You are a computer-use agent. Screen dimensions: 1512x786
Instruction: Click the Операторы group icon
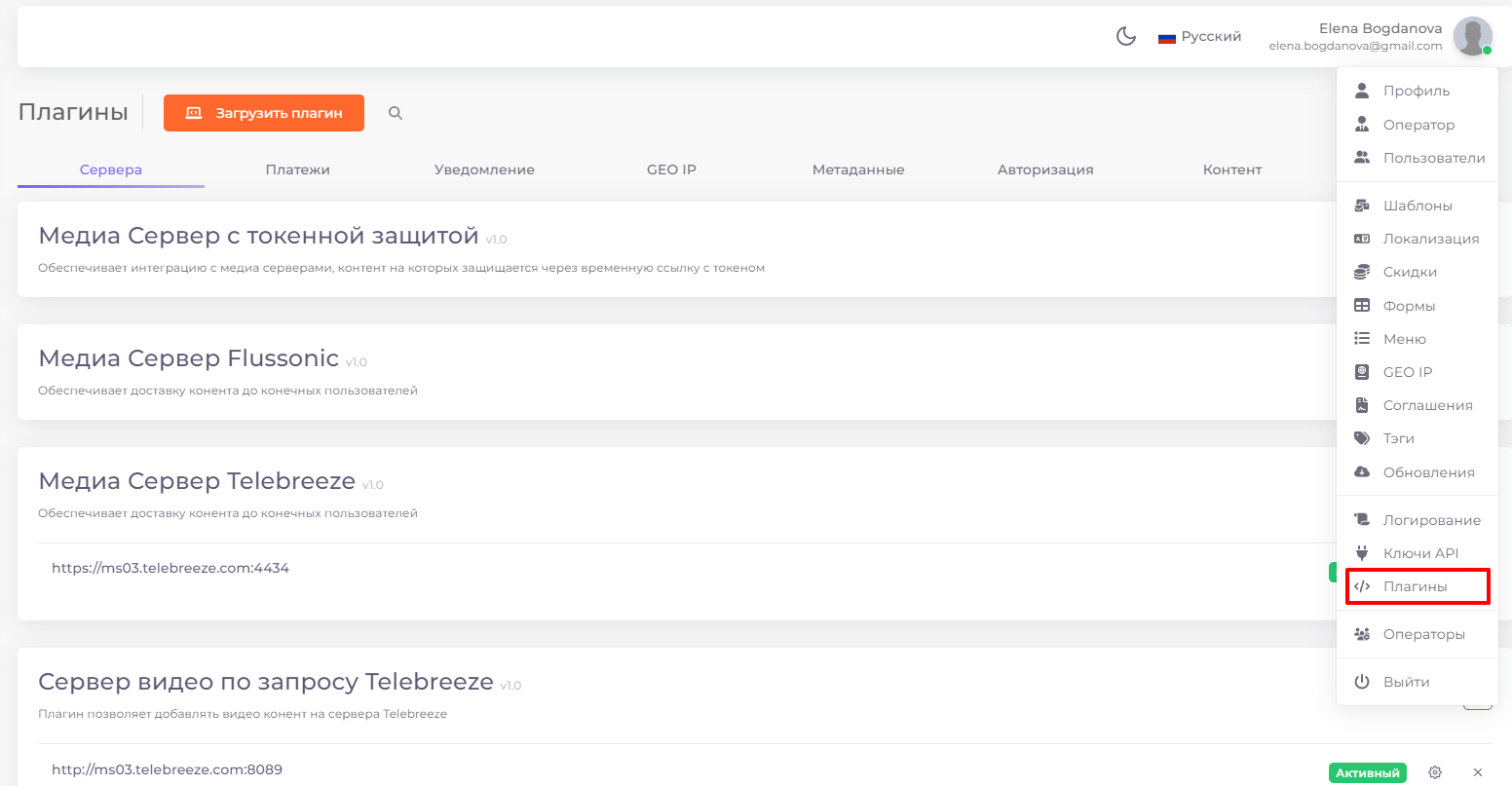point(1362,634)
